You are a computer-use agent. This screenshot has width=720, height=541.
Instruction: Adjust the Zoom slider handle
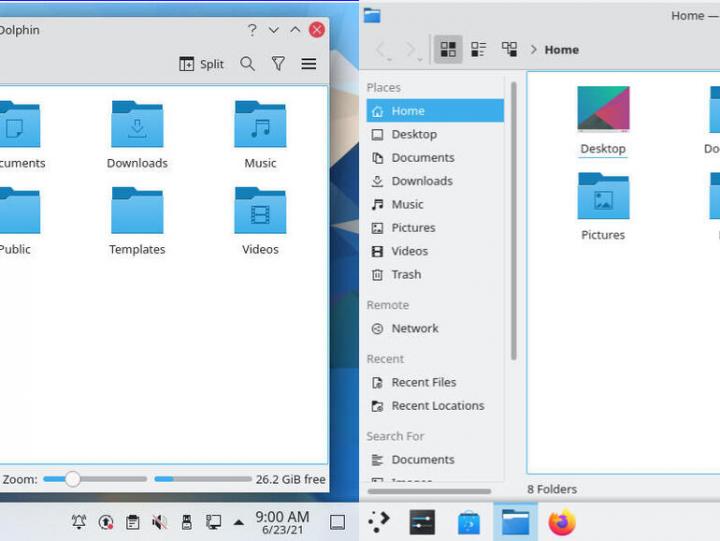pyautogui.click(x=72, y=479)
